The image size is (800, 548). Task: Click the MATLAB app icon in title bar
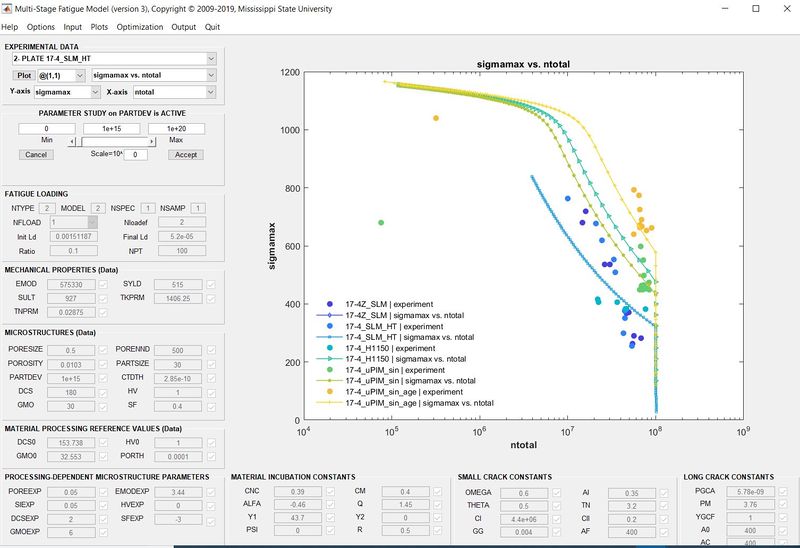8,8
